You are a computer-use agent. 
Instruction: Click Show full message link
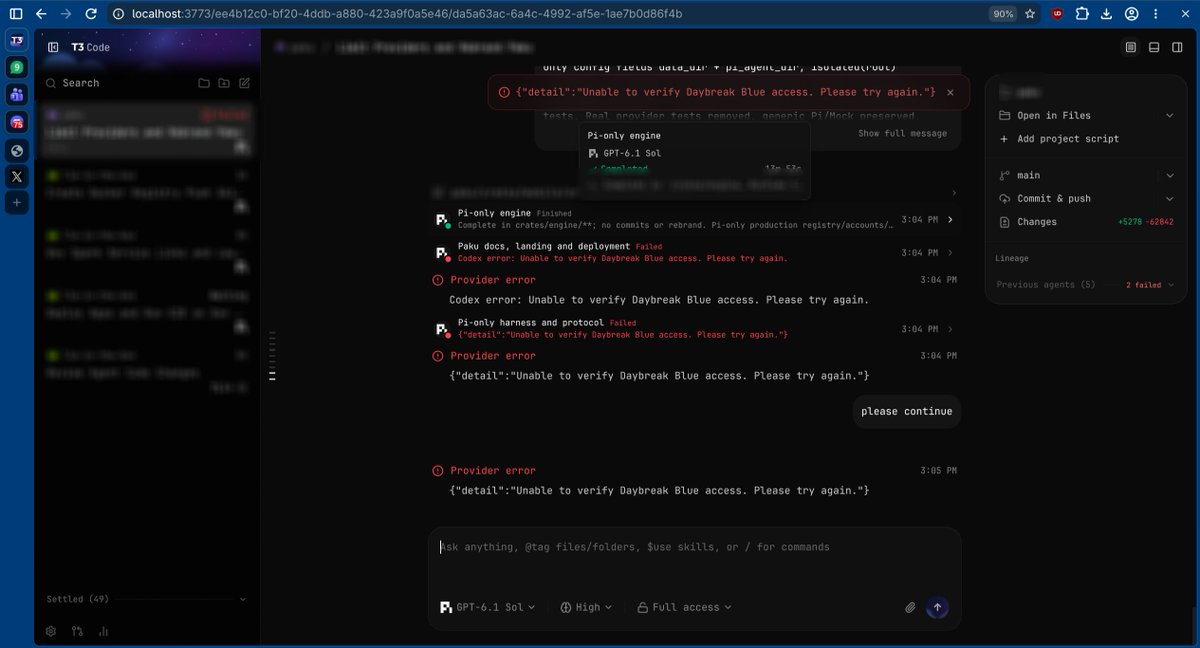click(902, 134)
